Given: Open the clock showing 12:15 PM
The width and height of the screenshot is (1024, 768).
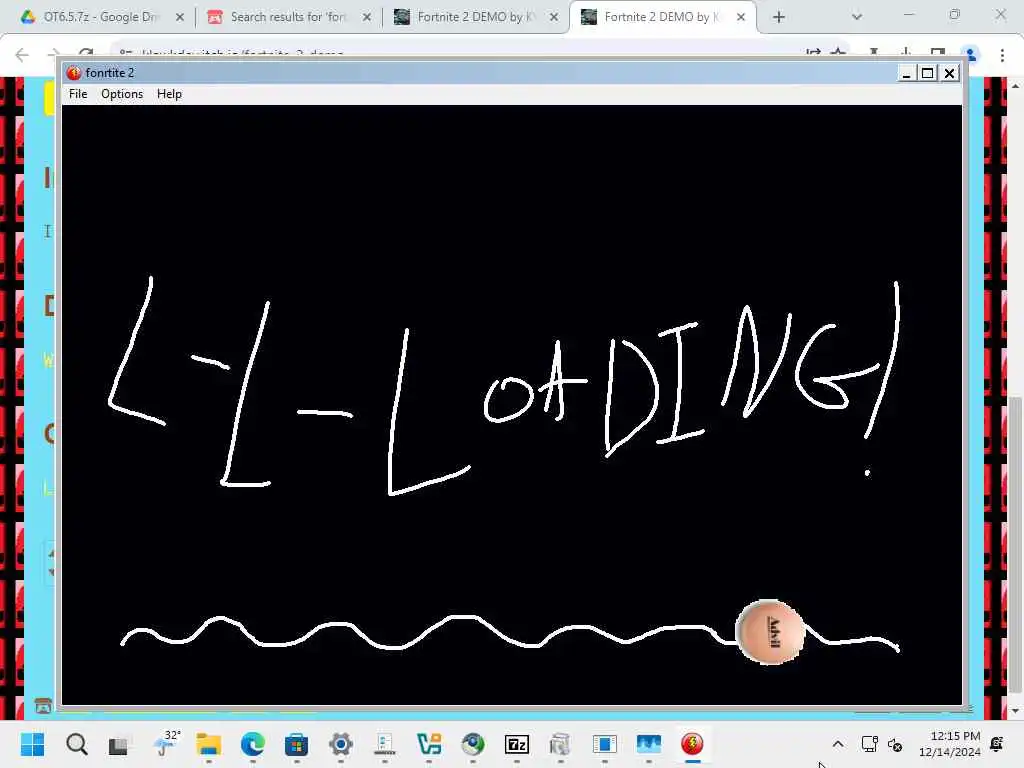Looking at the screenshot, I should [950, 744].
